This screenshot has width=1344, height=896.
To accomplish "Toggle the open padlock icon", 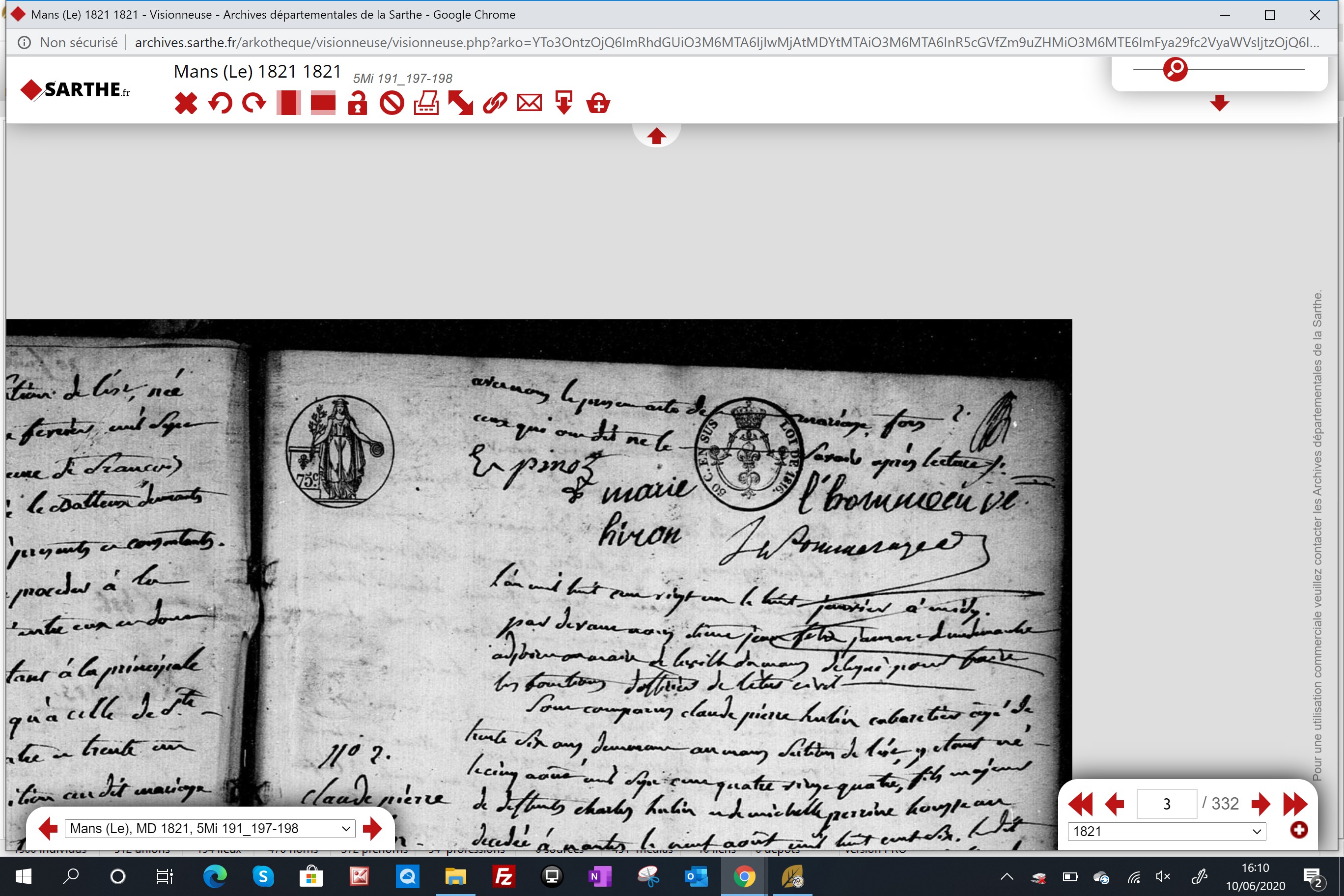I will [358, 104].
